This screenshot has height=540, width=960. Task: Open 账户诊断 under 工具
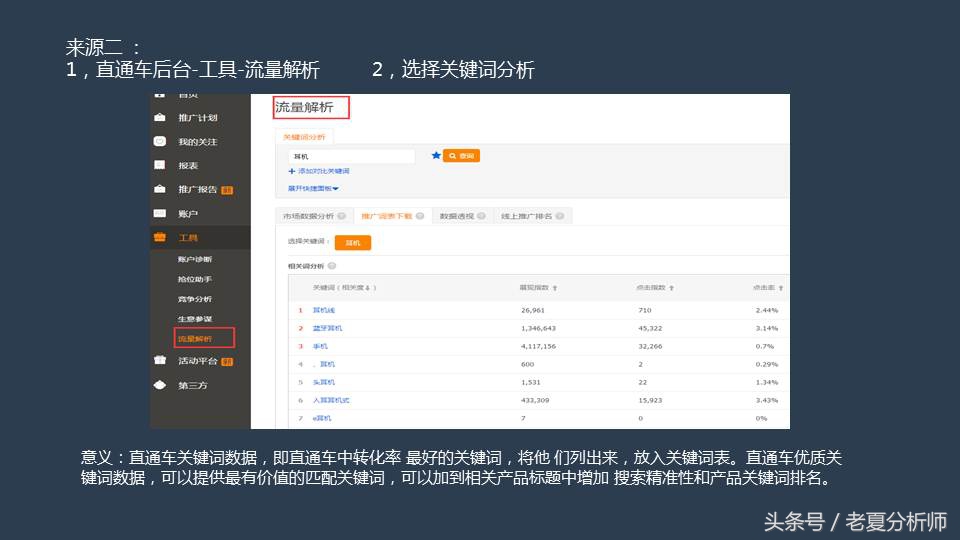tap(195, 259)
